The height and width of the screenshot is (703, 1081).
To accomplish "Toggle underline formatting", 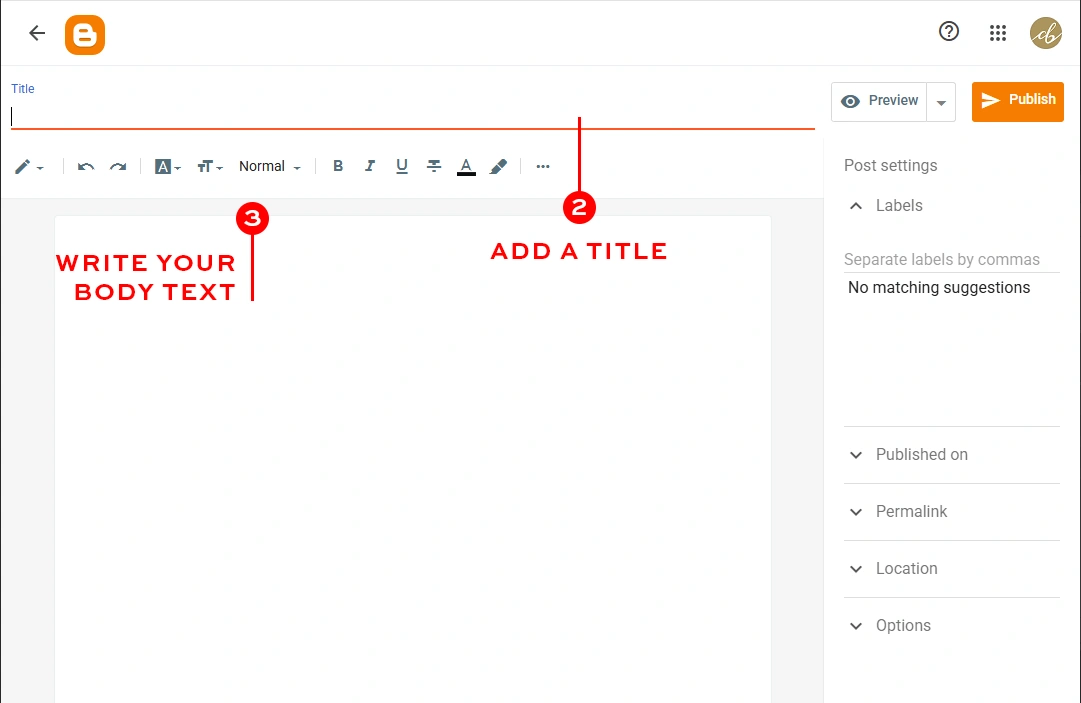I will (402, 166).
